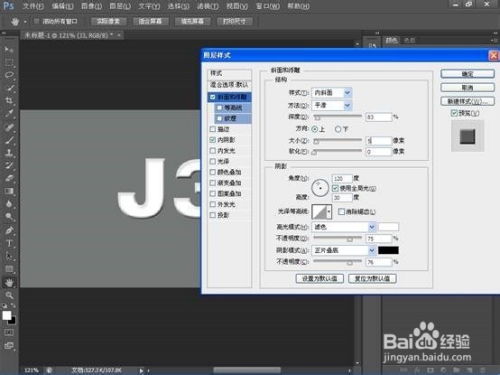500x375 pixels.
Task: Click the gloss contour thumbnail
Action: click(x=320, y=212)
